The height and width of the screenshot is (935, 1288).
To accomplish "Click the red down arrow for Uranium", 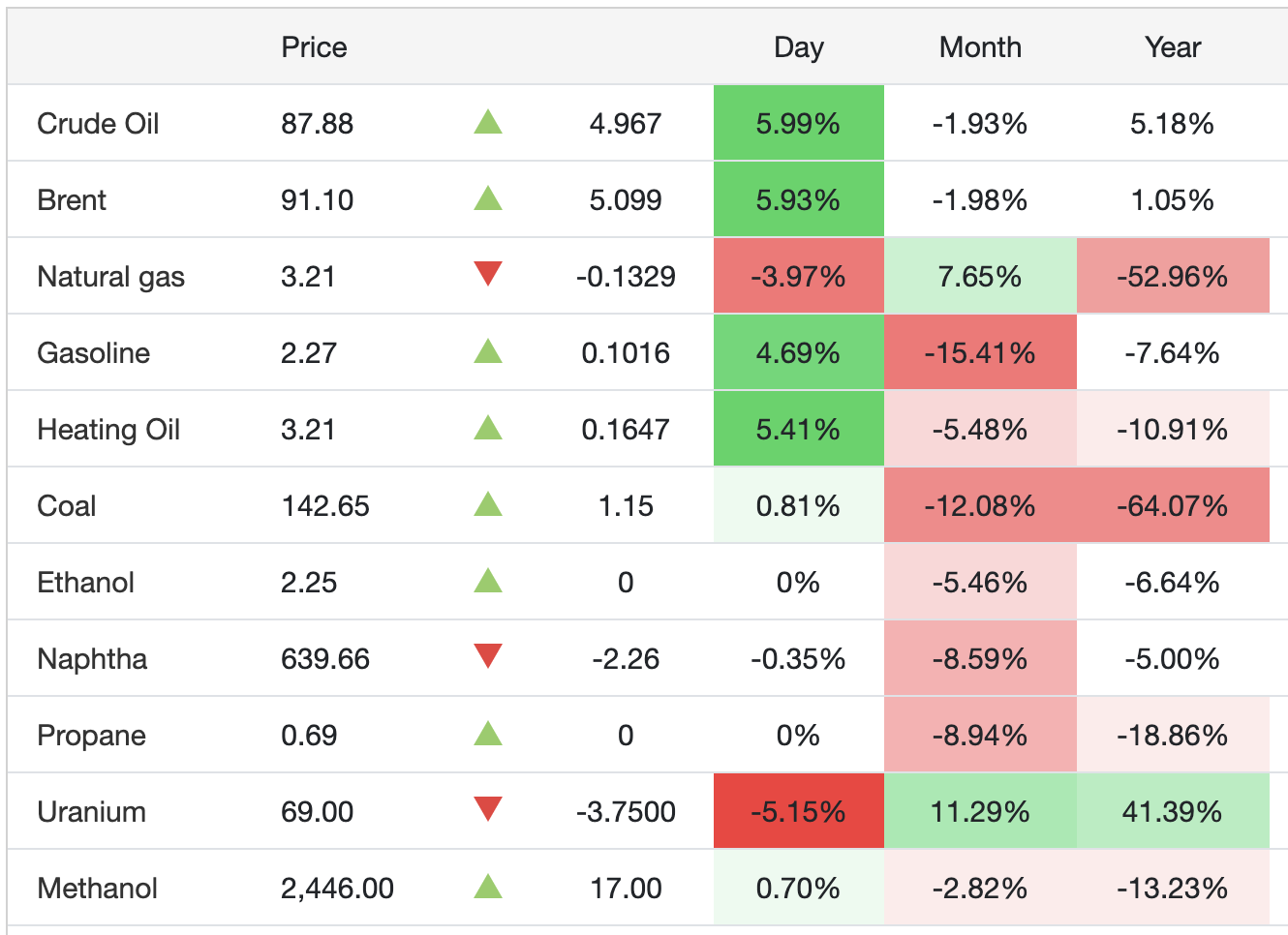I will click(488, 809).
